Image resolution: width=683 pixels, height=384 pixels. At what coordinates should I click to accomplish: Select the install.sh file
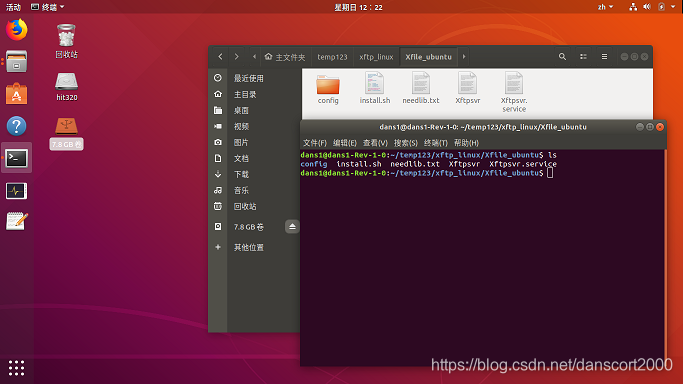click(375, 88)
